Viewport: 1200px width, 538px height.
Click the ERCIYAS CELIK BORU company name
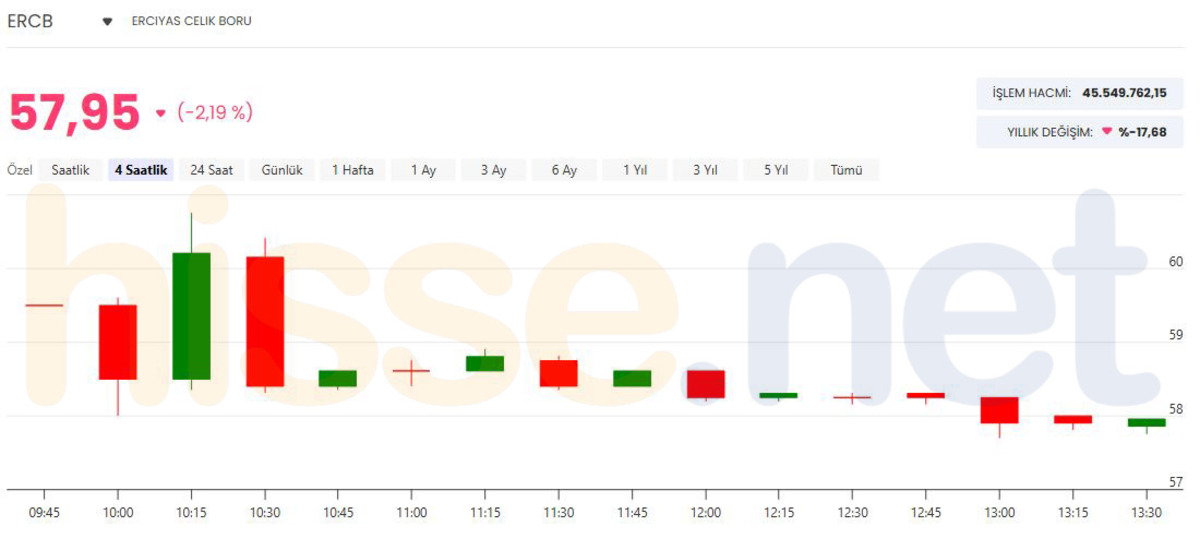[x=192, y=21]
